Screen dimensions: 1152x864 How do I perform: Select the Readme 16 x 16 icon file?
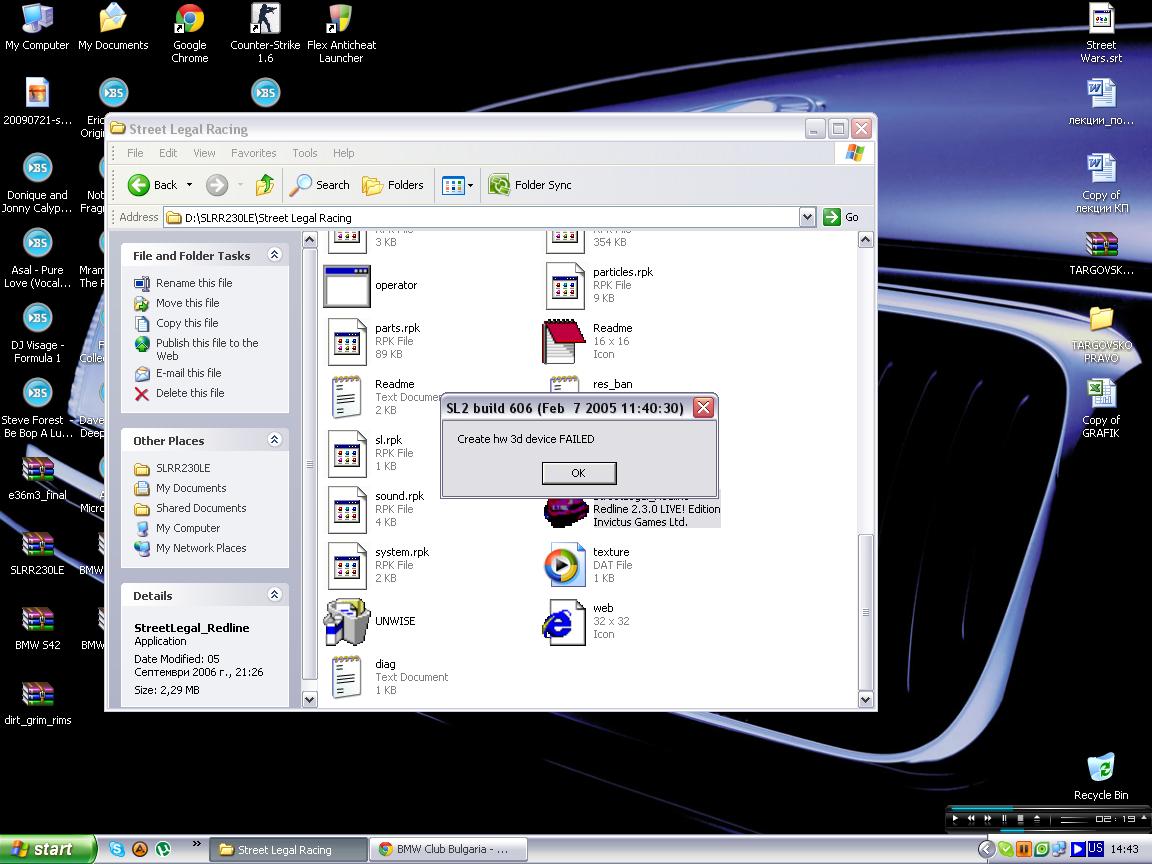pos(563,342)
